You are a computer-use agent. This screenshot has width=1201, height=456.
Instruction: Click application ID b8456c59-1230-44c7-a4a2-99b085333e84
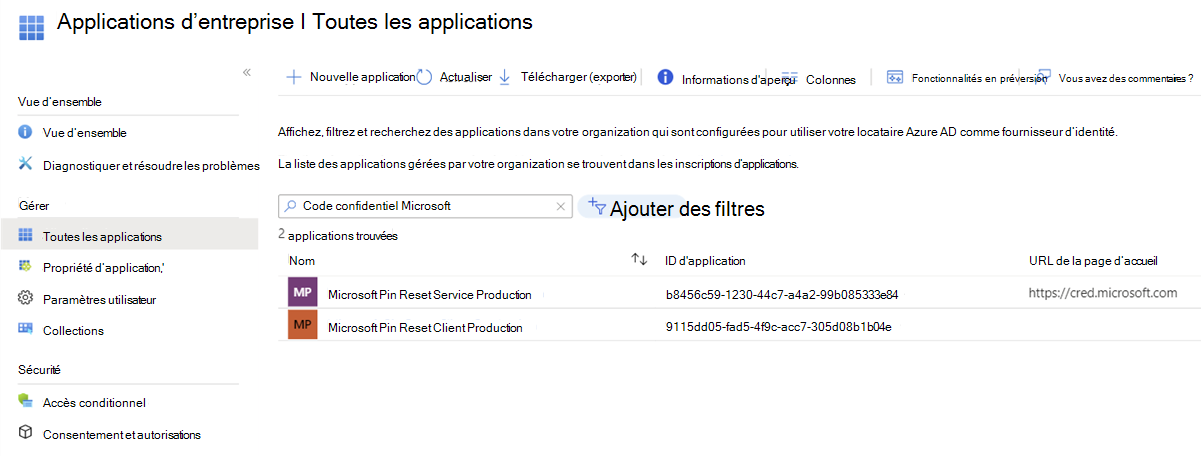tap(782, 295)
